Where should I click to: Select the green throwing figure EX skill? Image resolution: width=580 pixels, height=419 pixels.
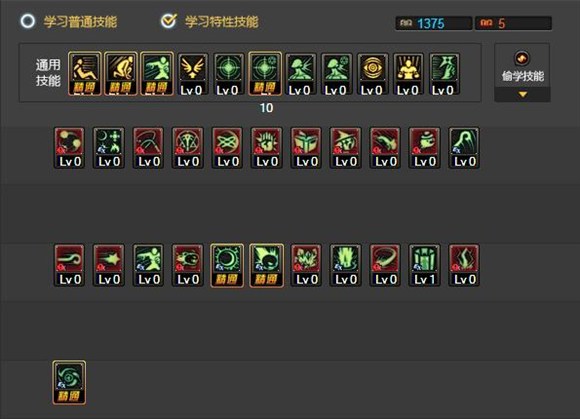coord(148,266)
